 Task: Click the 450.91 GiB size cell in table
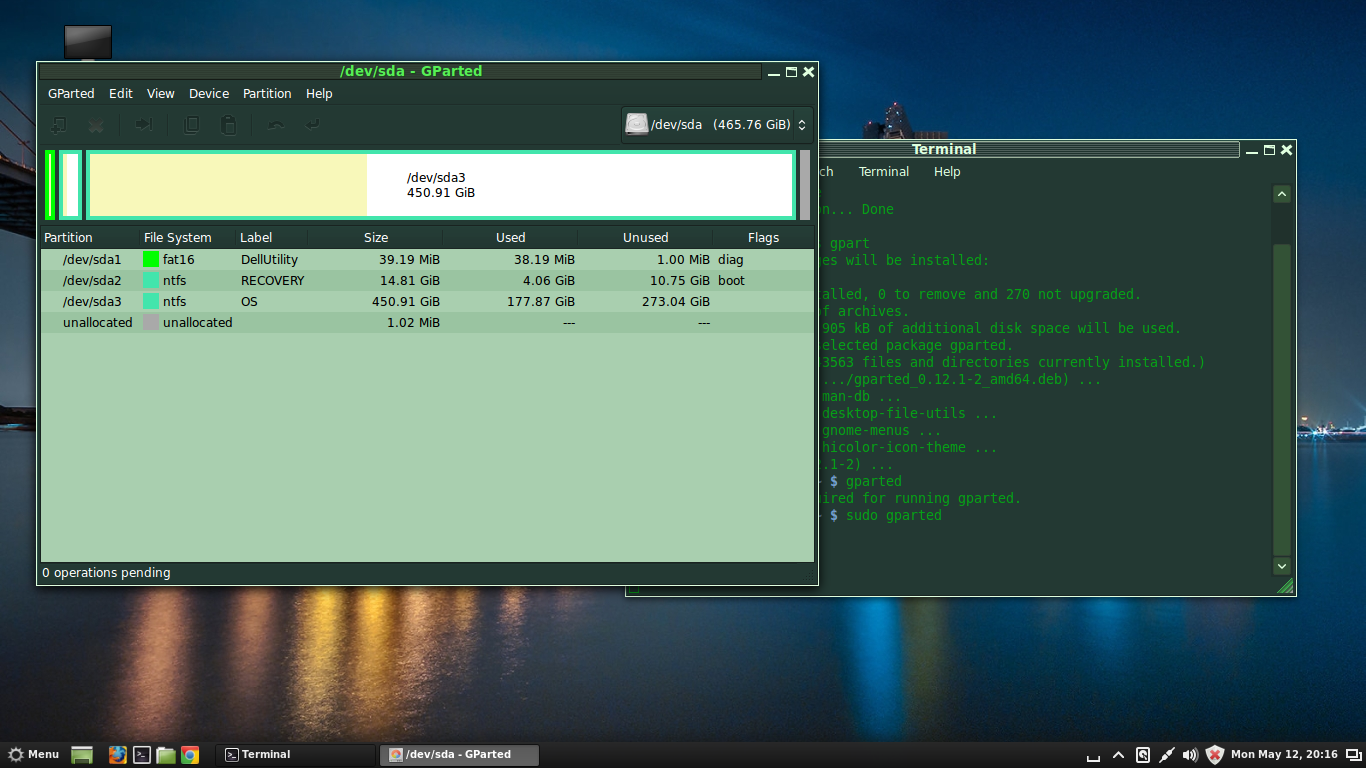click(406, 301)
